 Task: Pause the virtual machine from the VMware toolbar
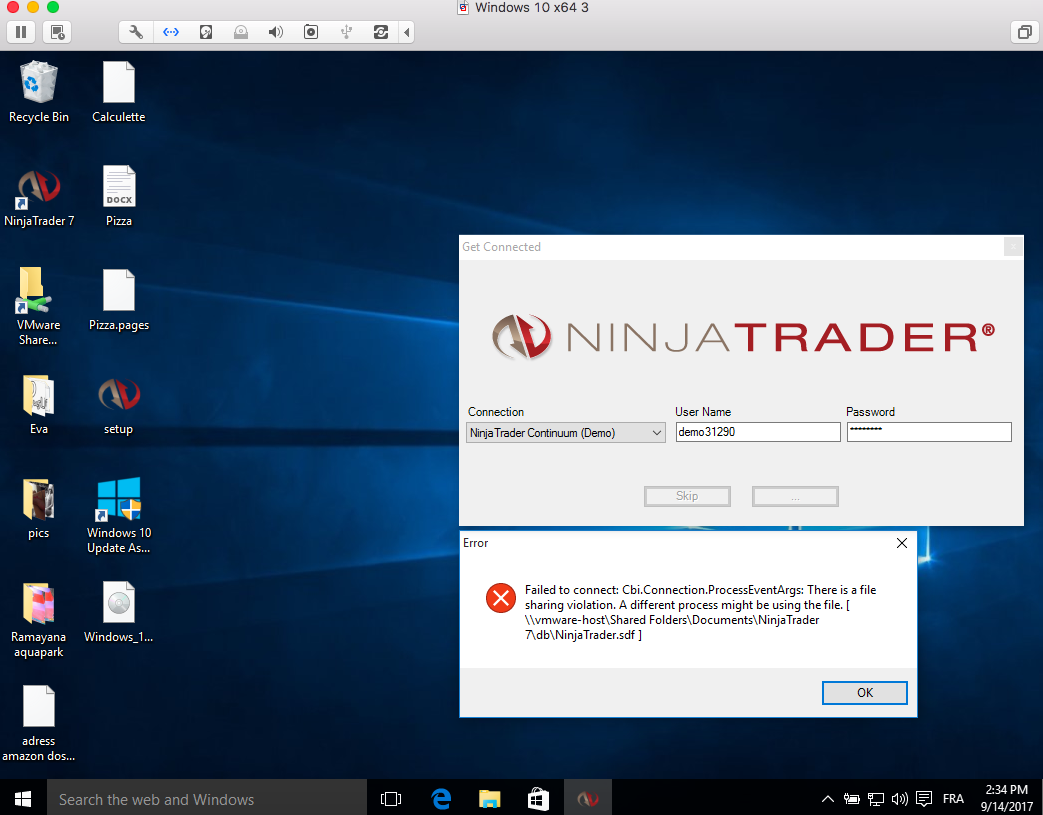(21, 32)
